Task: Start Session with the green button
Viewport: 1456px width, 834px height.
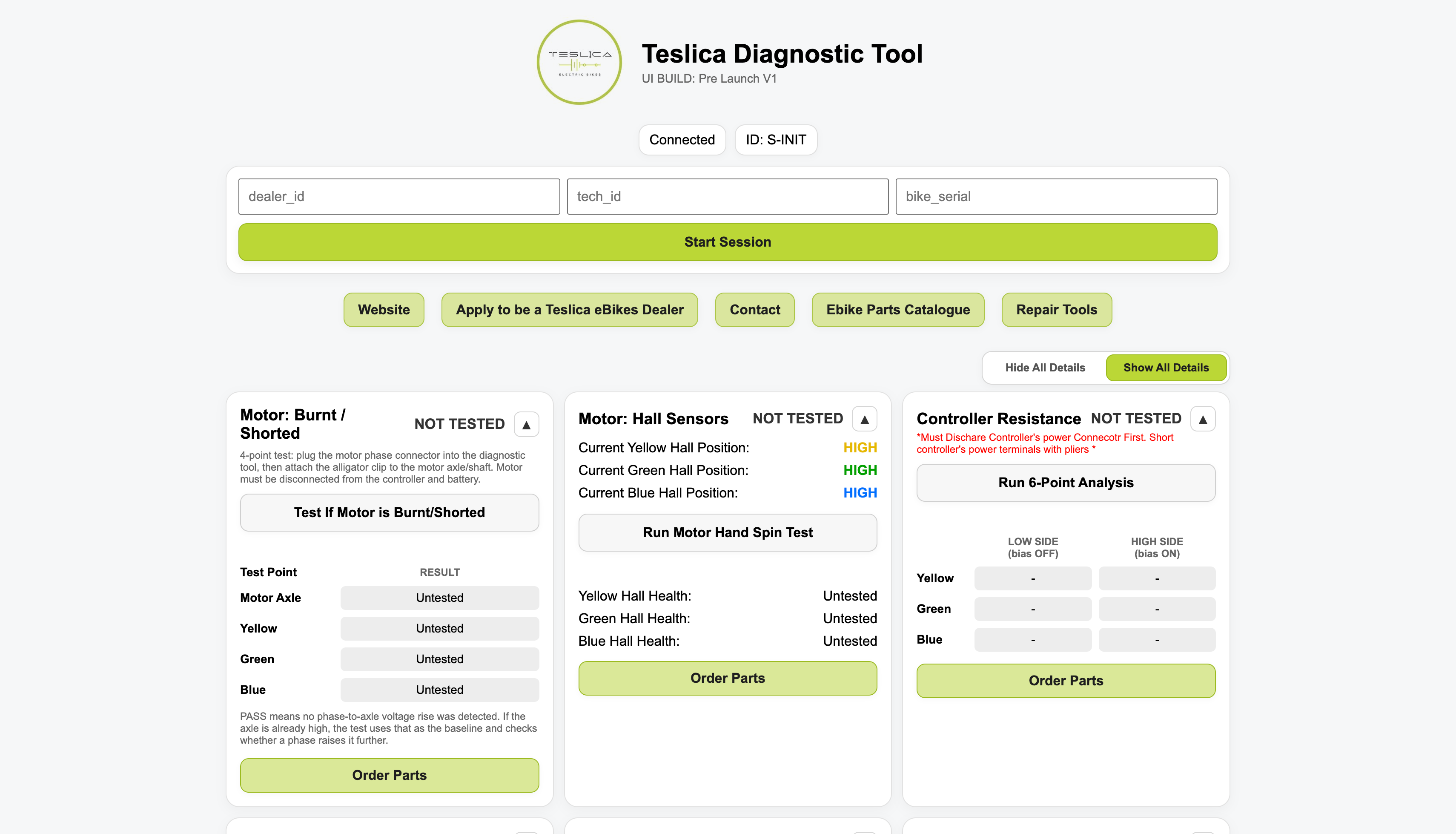Action: tap(728, 242)
